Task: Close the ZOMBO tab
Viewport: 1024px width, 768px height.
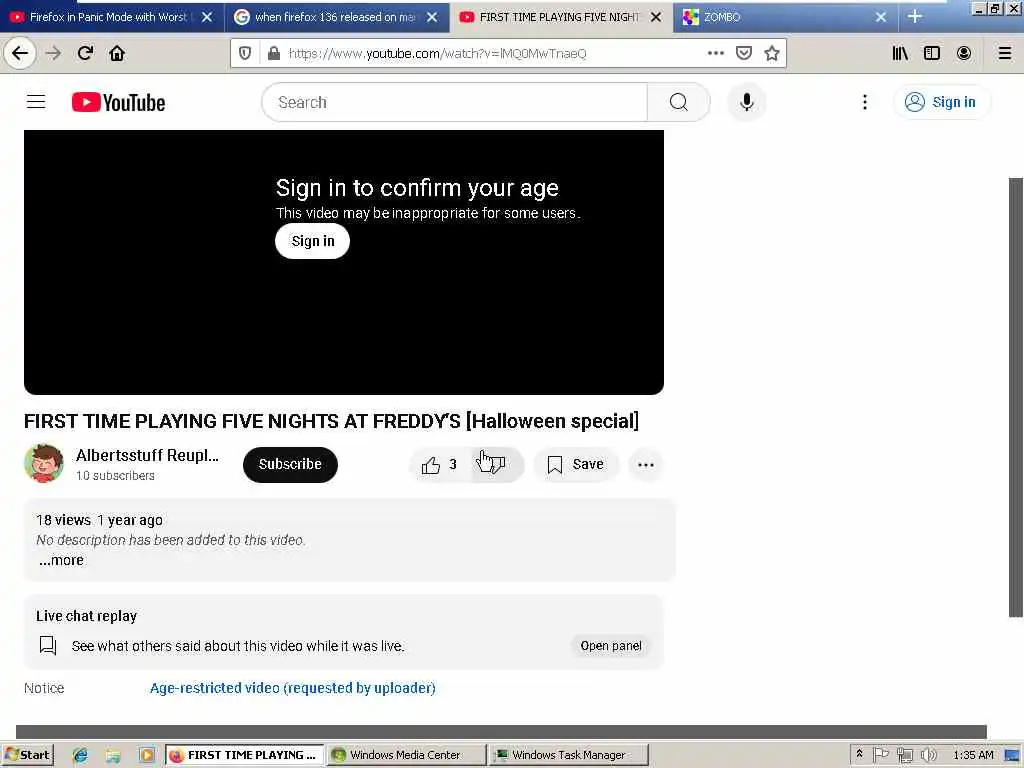Action: point(881,17)
